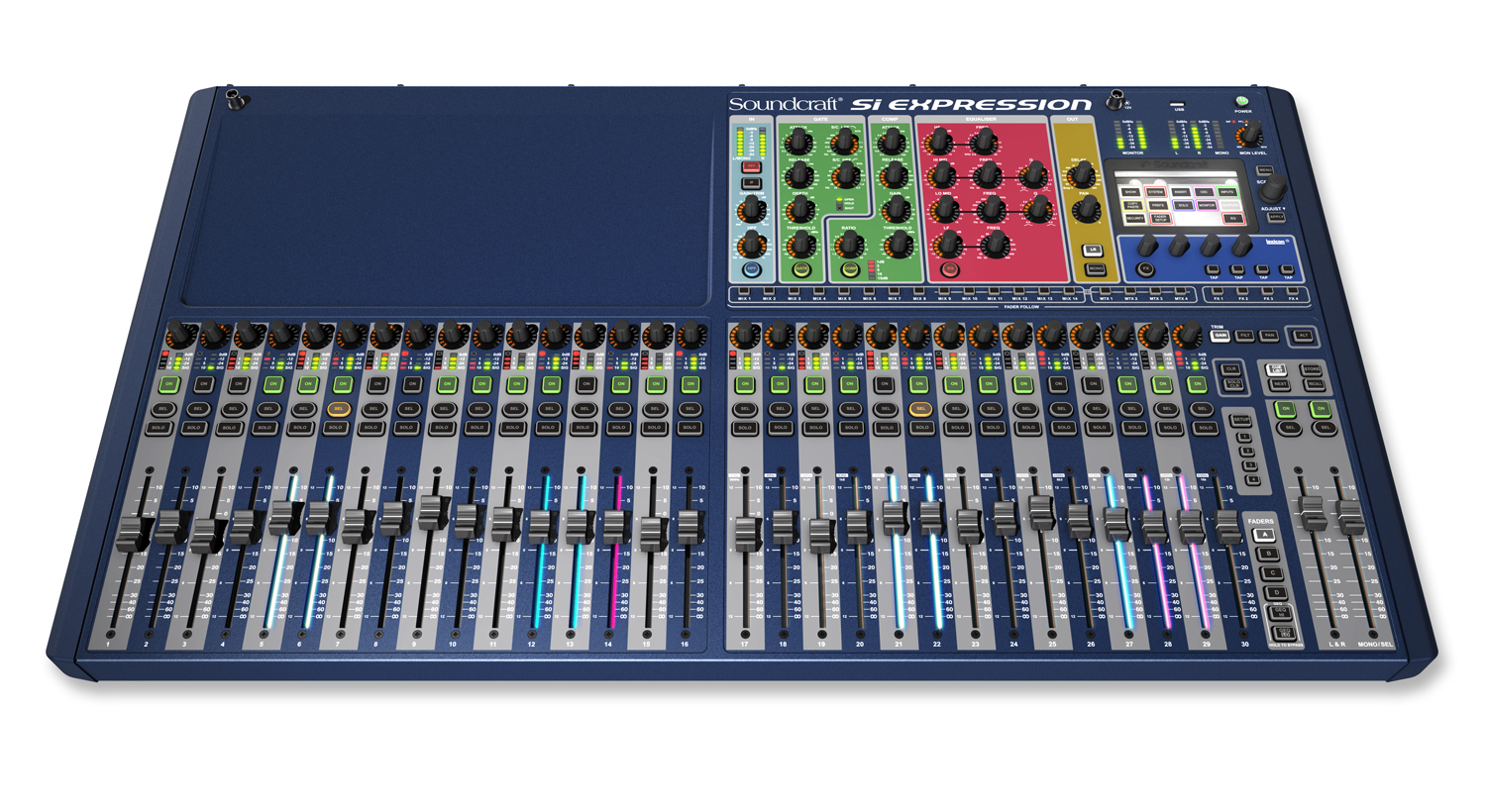Deselect the orange-lit SEL button on channel 6

point(339,408)
